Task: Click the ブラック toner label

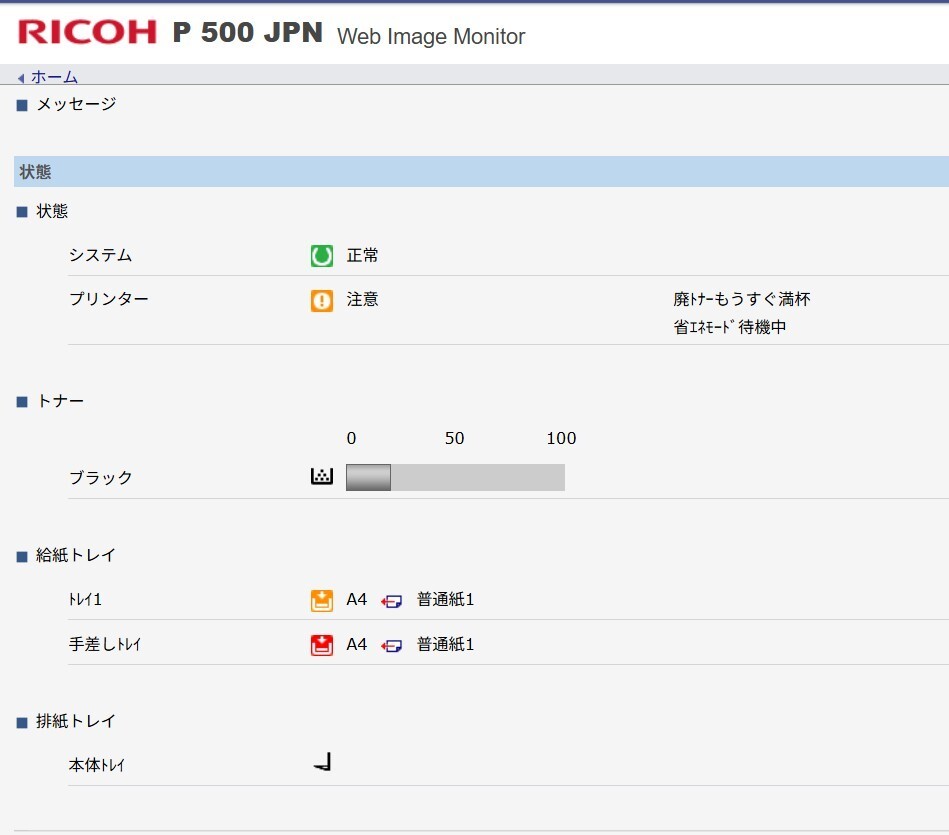Action: click(x=100, y=477)
